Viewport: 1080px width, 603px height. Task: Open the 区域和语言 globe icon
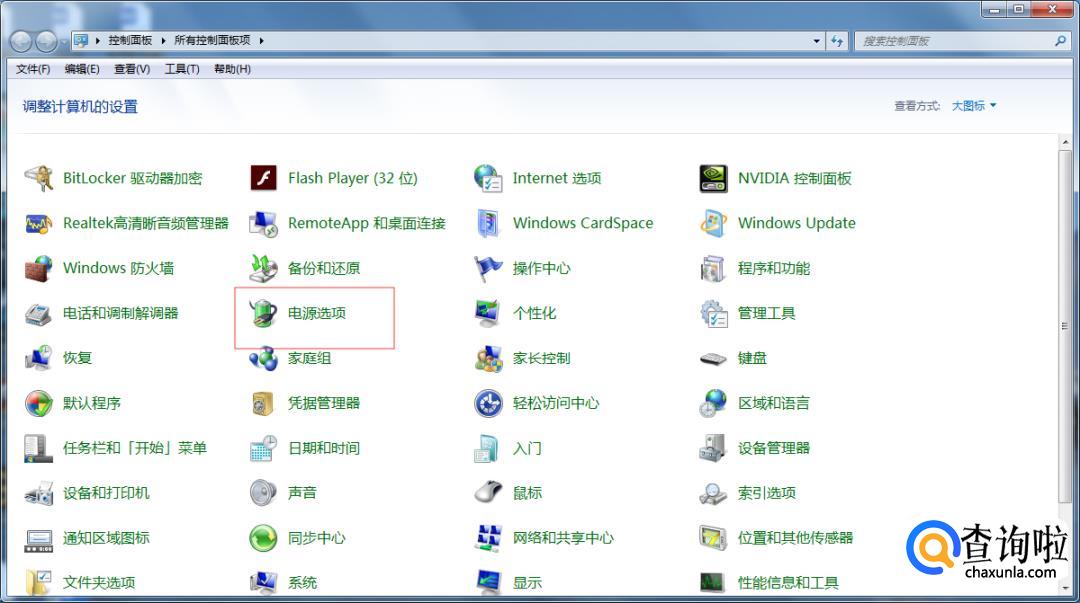[713, 403]
